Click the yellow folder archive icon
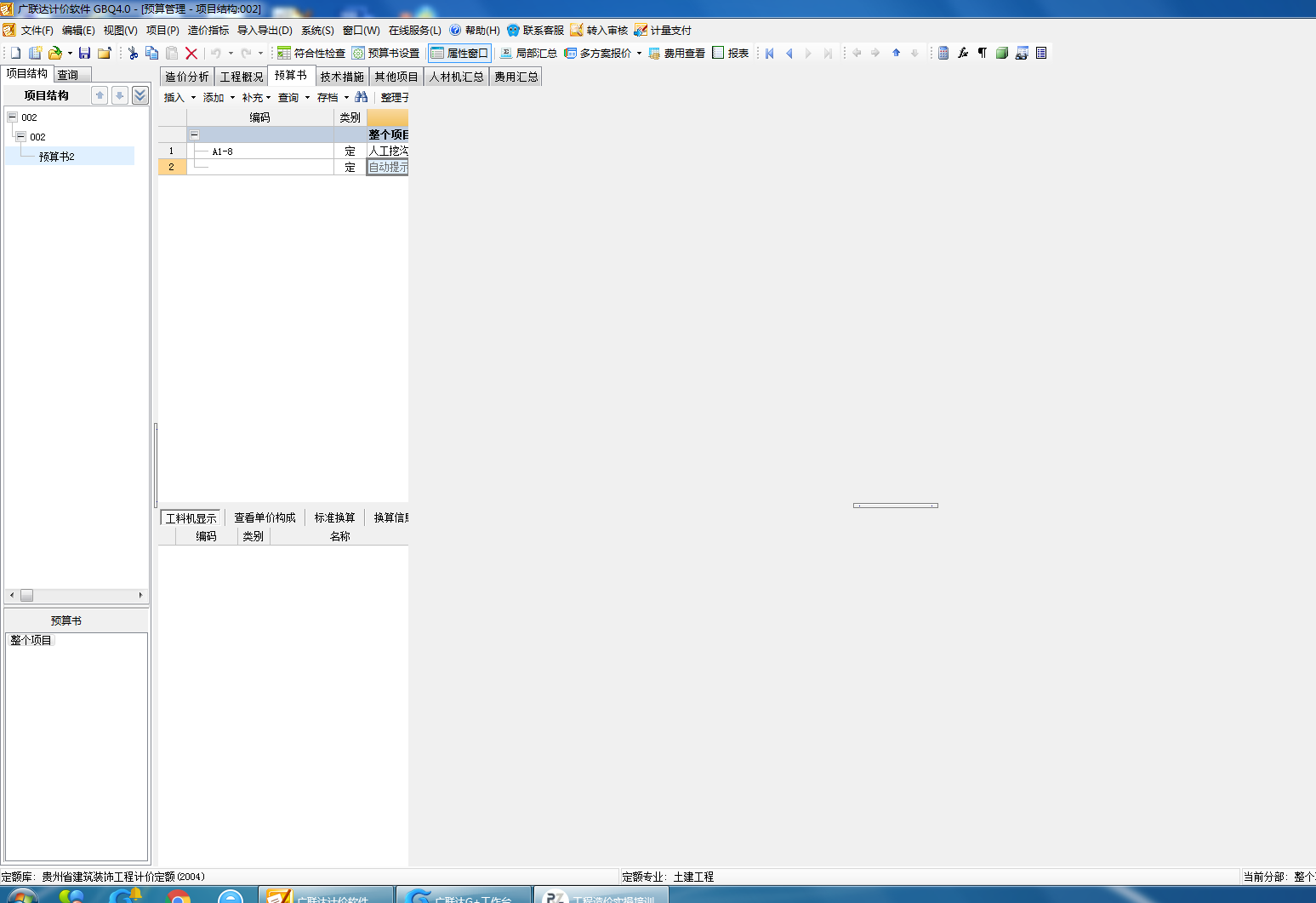This screenshot has width=1316, height=903. pyautogui.click(x=105, y=53)
